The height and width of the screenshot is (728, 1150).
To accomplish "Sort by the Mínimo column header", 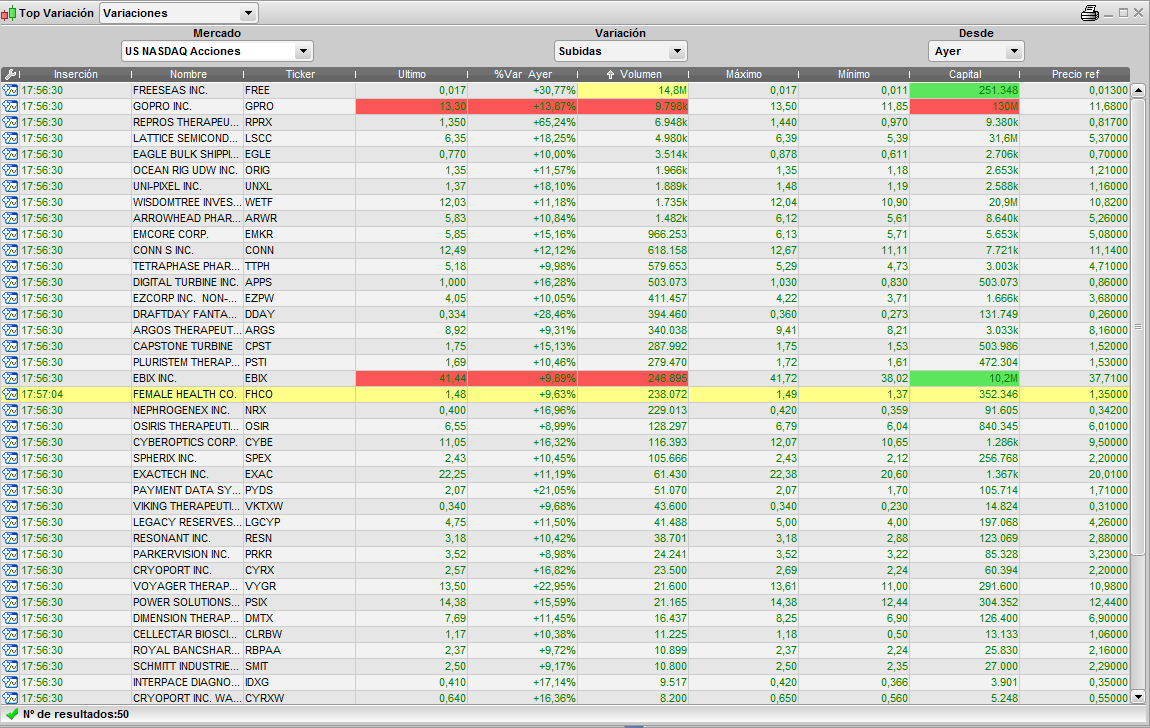I will coord(854,74).
